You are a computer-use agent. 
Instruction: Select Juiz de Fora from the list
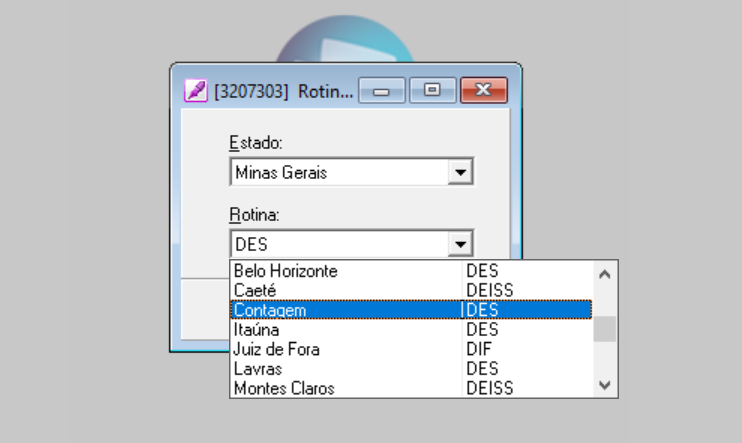click(411, 349)
